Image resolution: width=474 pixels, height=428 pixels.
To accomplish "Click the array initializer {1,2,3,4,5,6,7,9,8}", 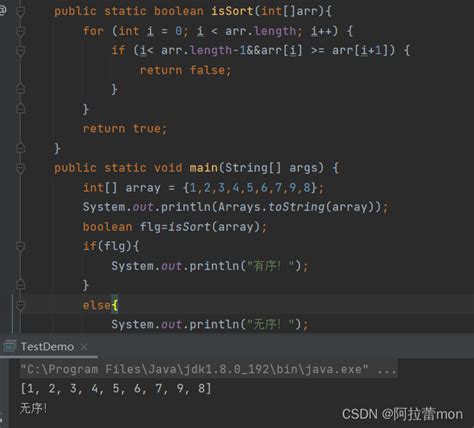I will [250, 188].
